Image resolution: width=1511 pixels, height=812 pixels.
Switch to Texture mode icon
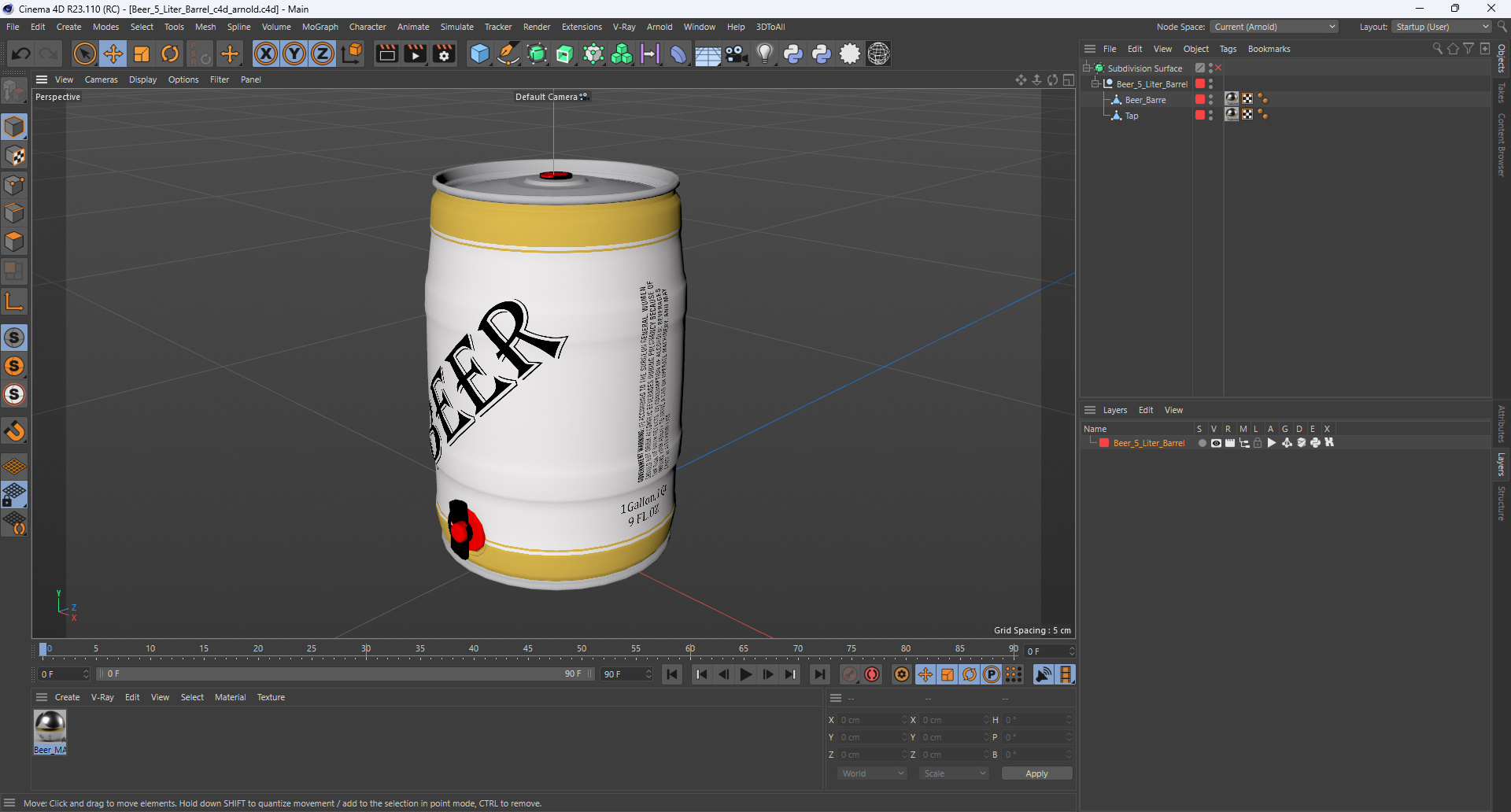tap(14, 156)
